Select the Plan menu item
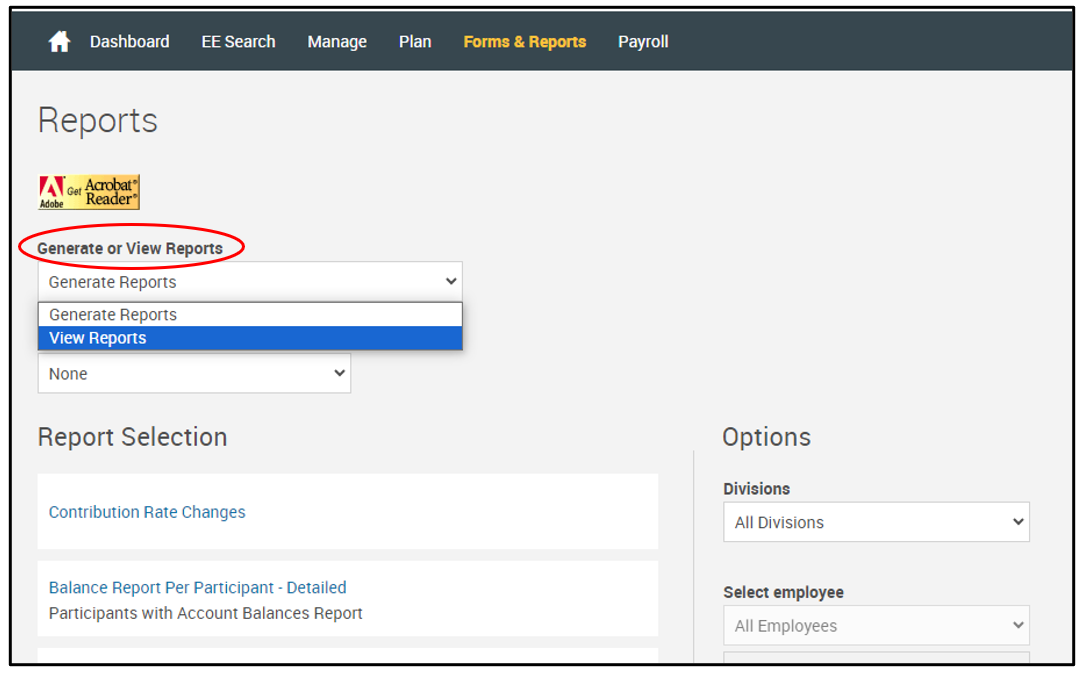 (x=415, y=42)
